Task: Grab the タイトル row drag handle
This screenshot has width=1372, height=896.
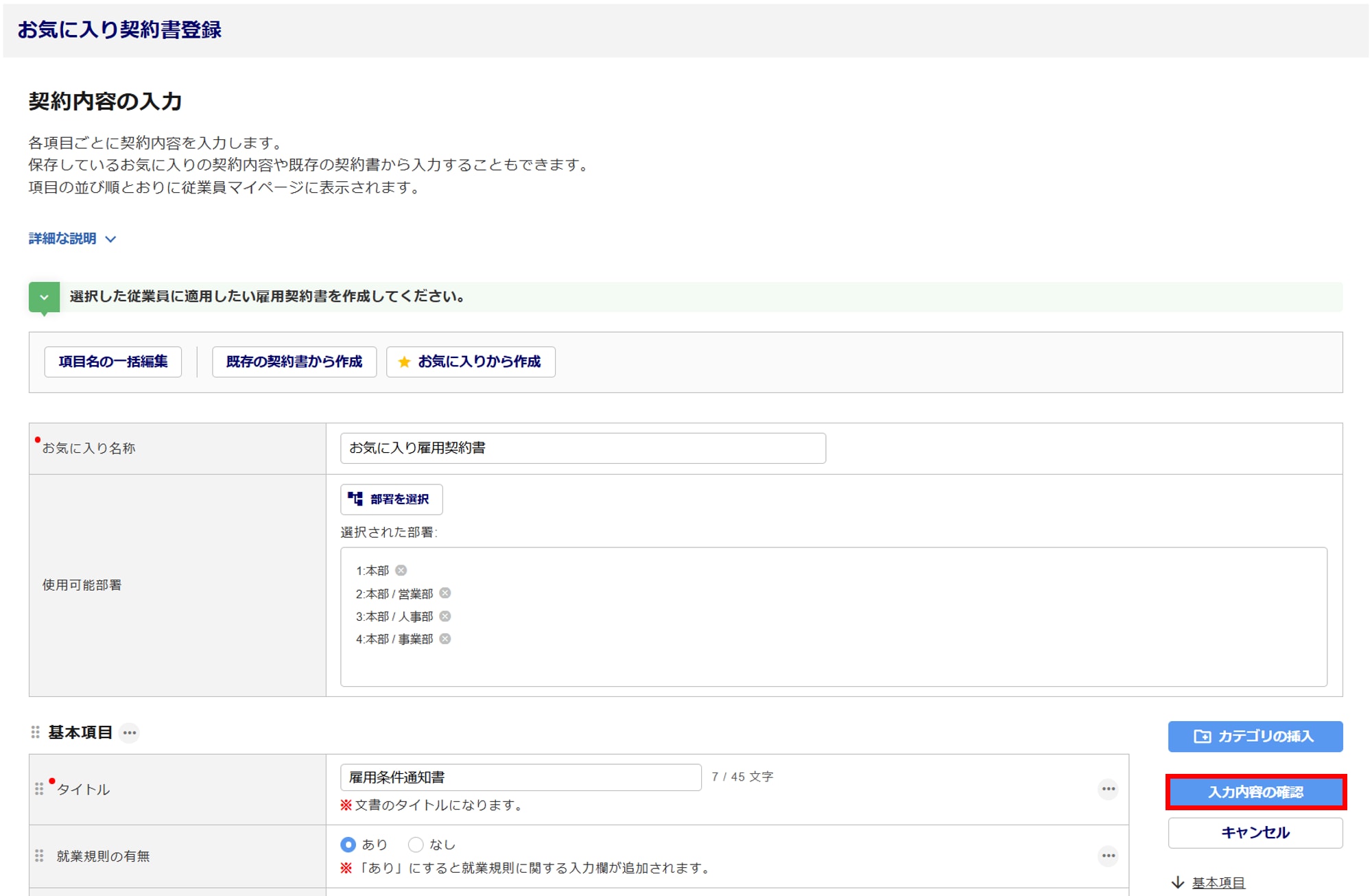Action: point(39,789)
